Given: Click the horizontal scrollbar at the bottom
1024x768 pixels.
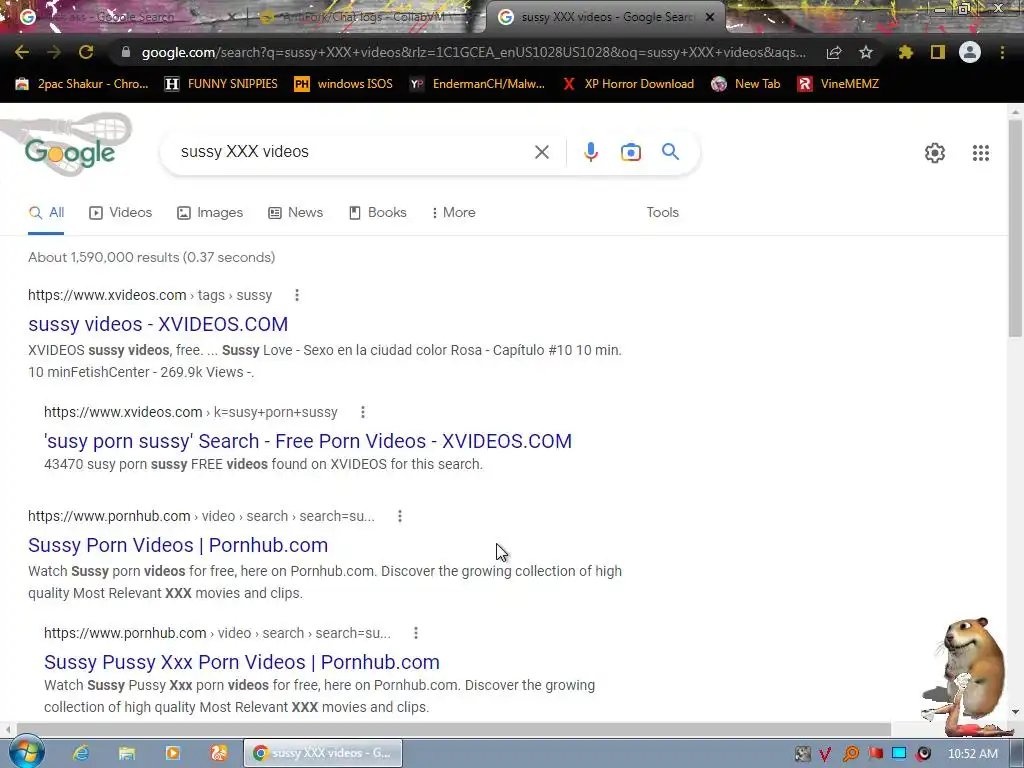Looking at the screenshot, I should click(454, 728).
